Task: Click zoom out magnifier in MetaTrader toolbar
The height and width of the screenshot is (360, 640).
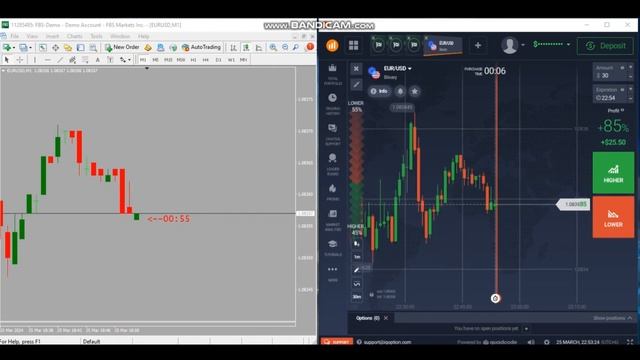Action: tap(285, 48)
